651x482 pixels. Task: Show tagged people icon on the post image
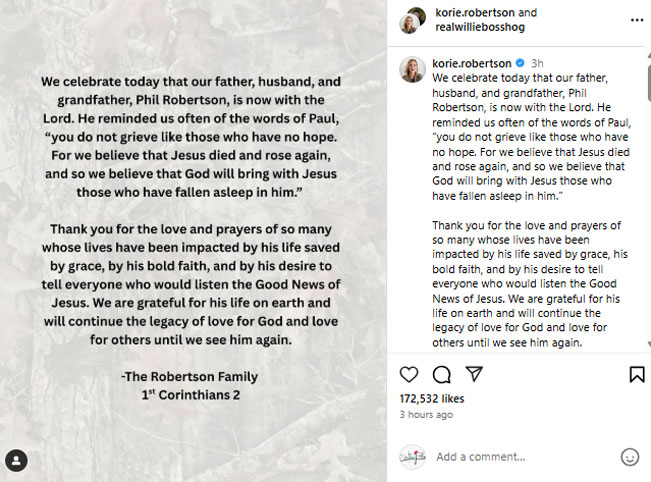(16, 460)
